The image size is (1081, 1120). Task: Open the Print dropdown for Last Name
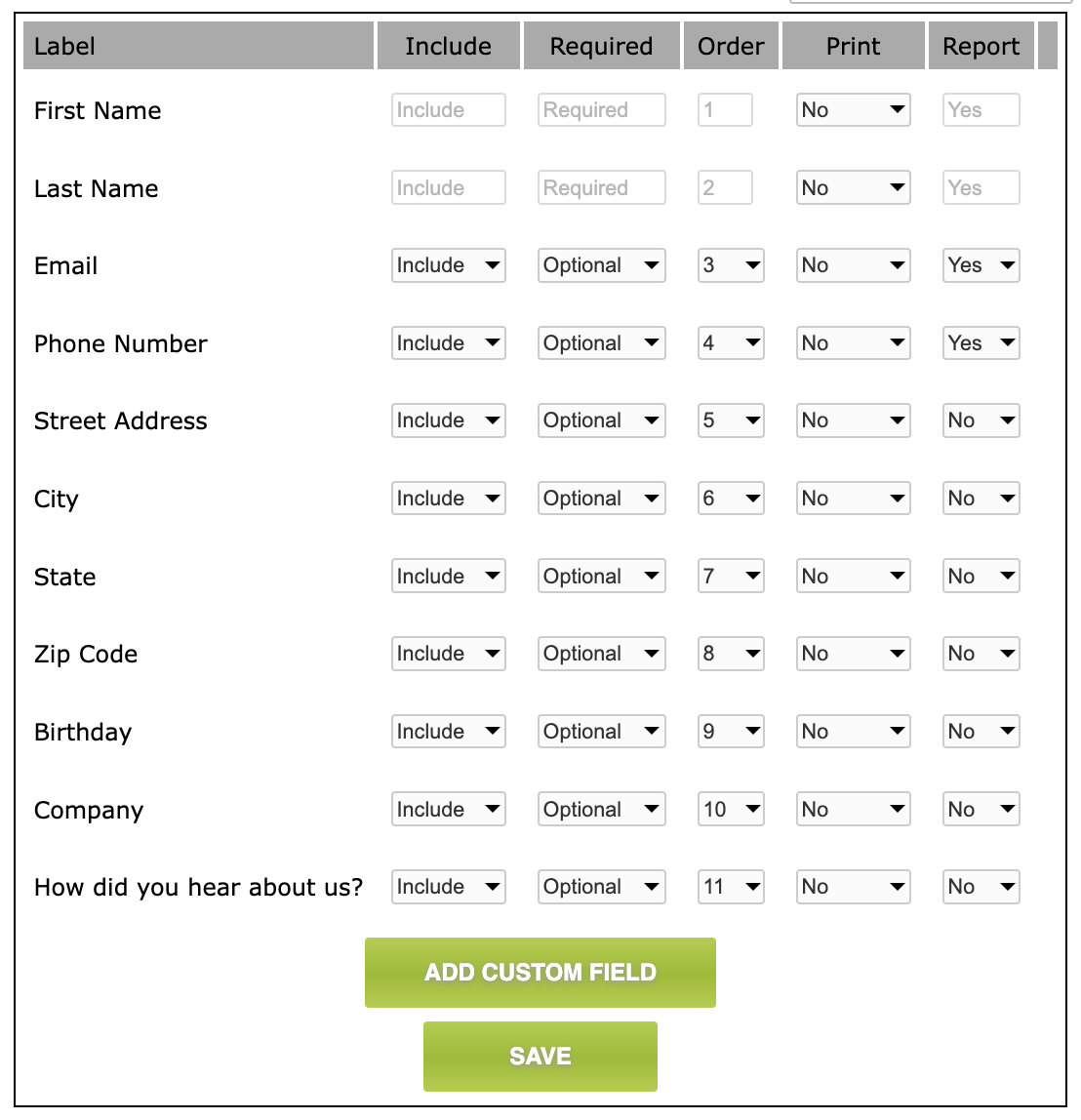[x=853, y=187]
